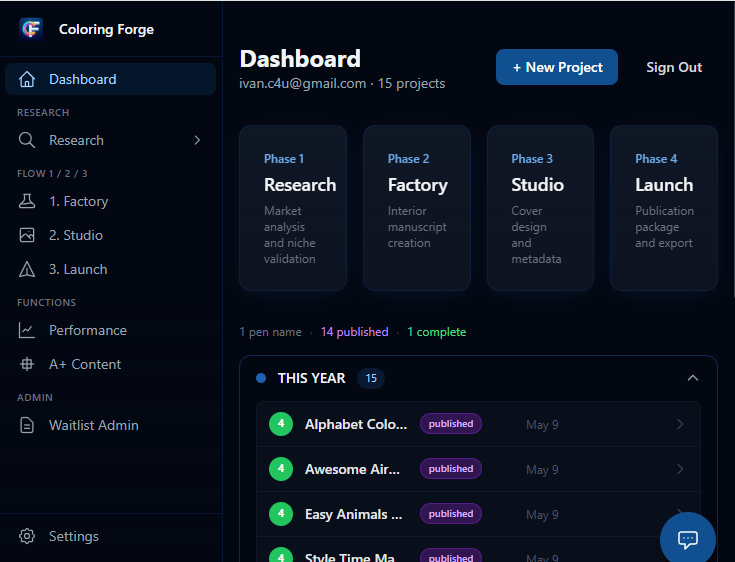Click the Research magnifier icon
735x562 pixels.
(27, 140)
